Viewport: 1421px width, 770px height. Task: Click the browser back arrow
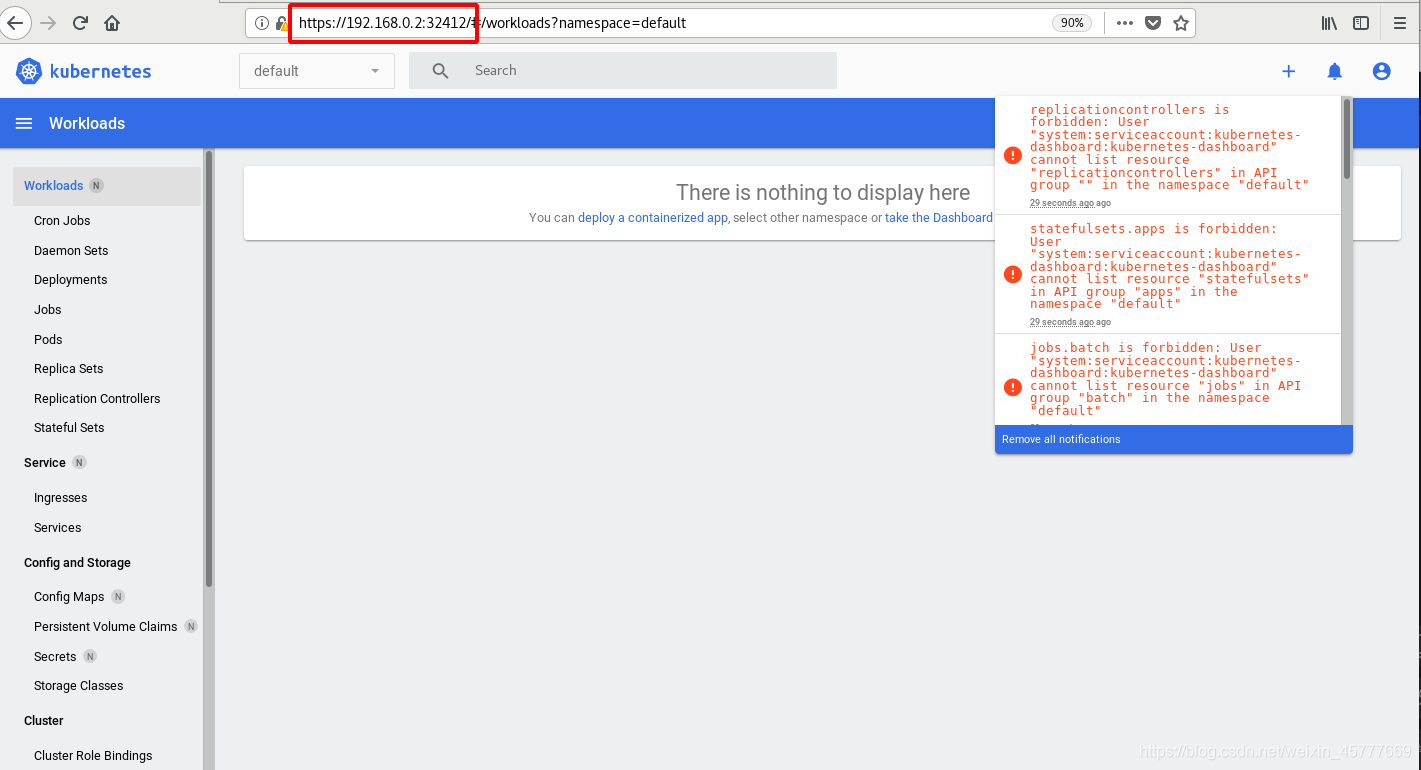13,22
